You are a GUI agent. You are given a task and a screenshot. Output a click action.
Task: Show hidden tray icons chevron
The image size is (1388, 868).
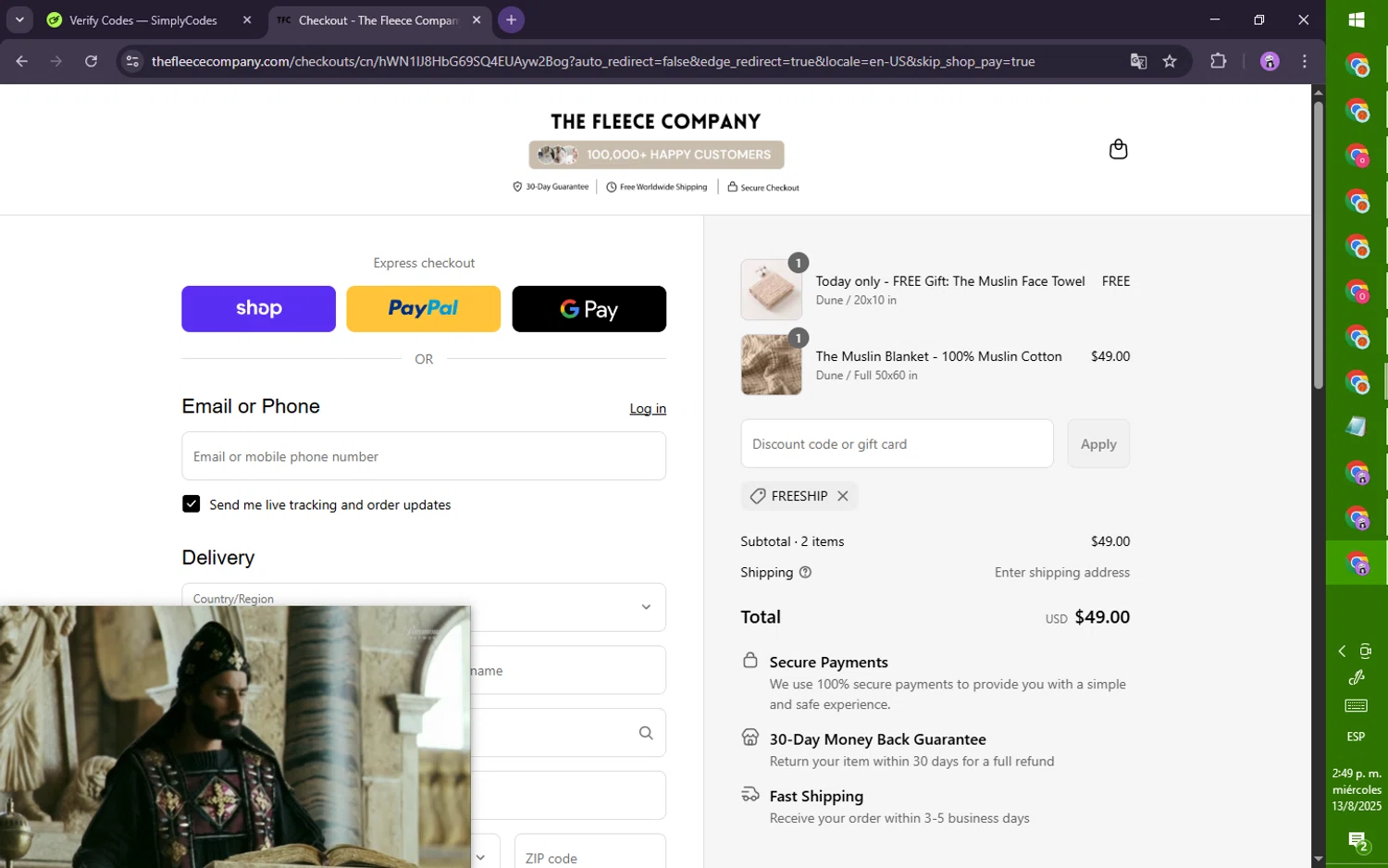1342,651
